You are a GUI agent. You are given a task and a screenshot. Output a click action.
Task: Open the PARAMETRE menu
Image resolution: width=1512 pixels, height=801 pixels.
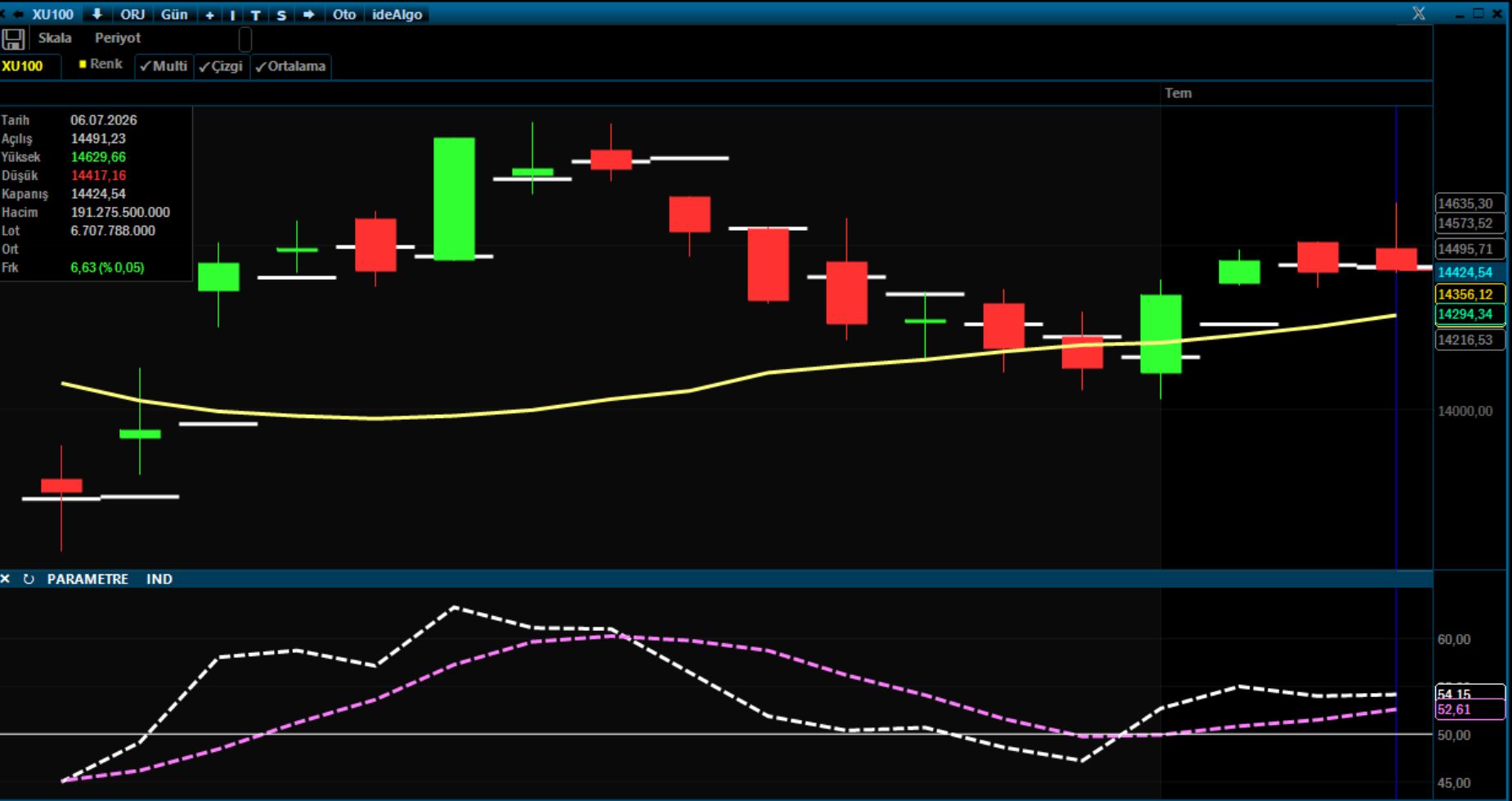pos(87,578)
